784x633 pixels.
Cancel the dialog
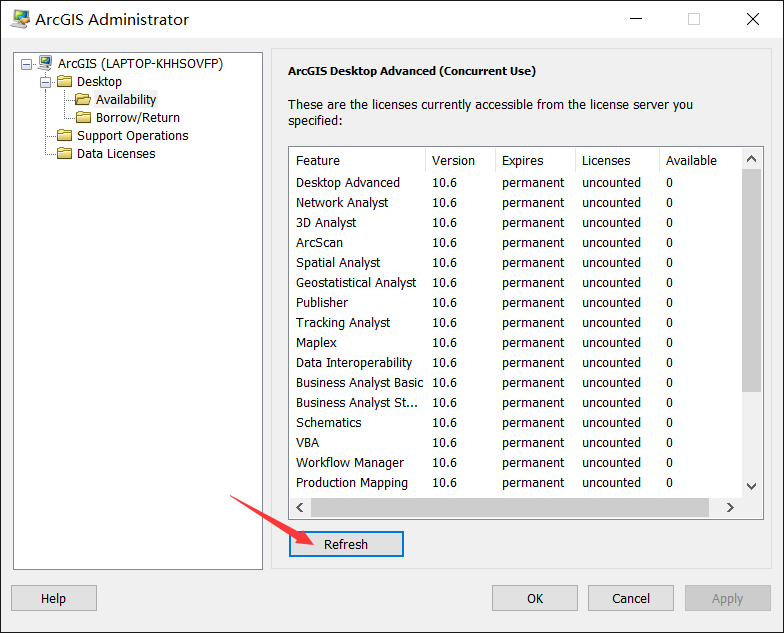click(x=630, y=598)
